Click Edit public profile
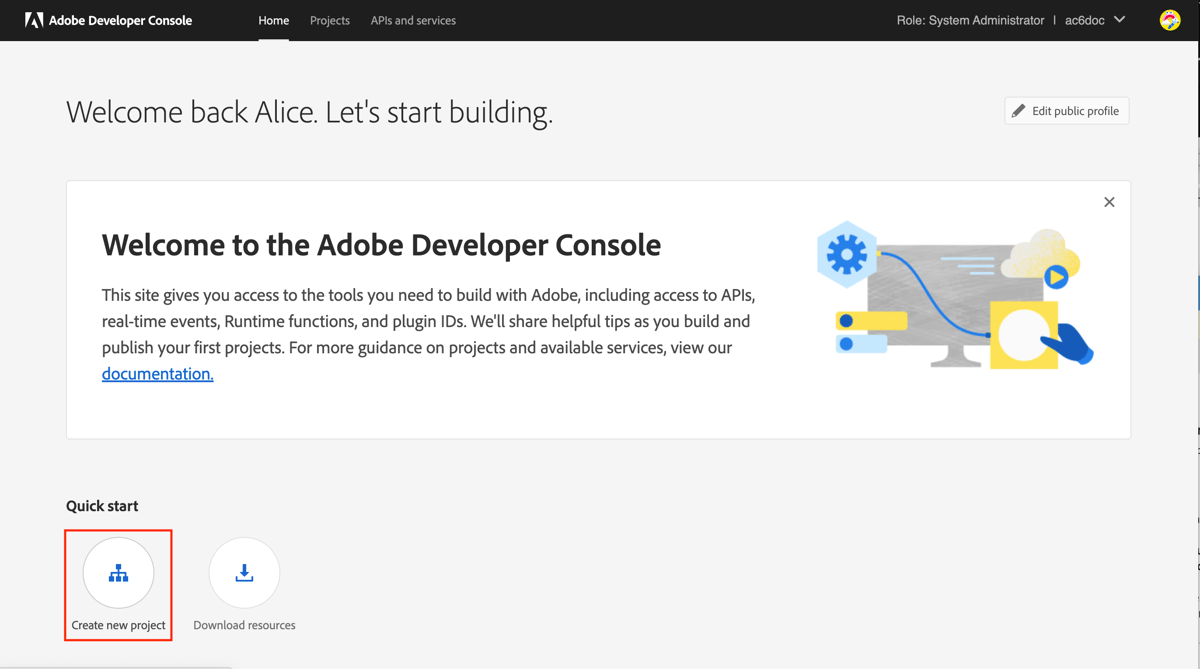The height and width of the screenshot is (669, 1200). click(x=1066, y=110)
